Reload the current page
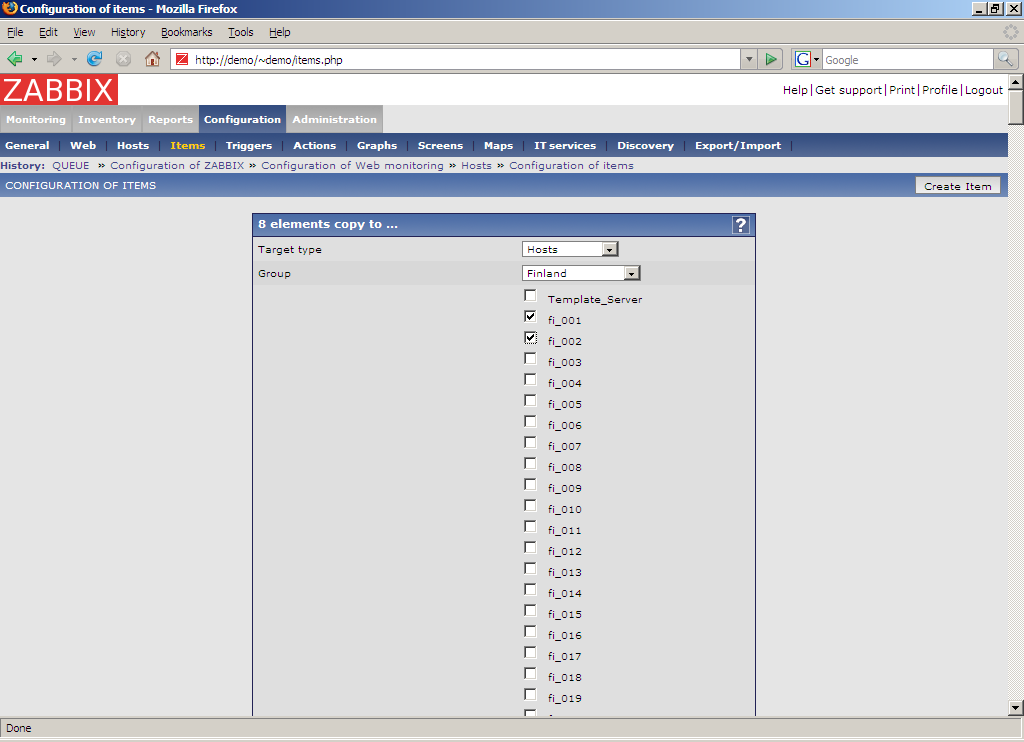 click(95, 59)
